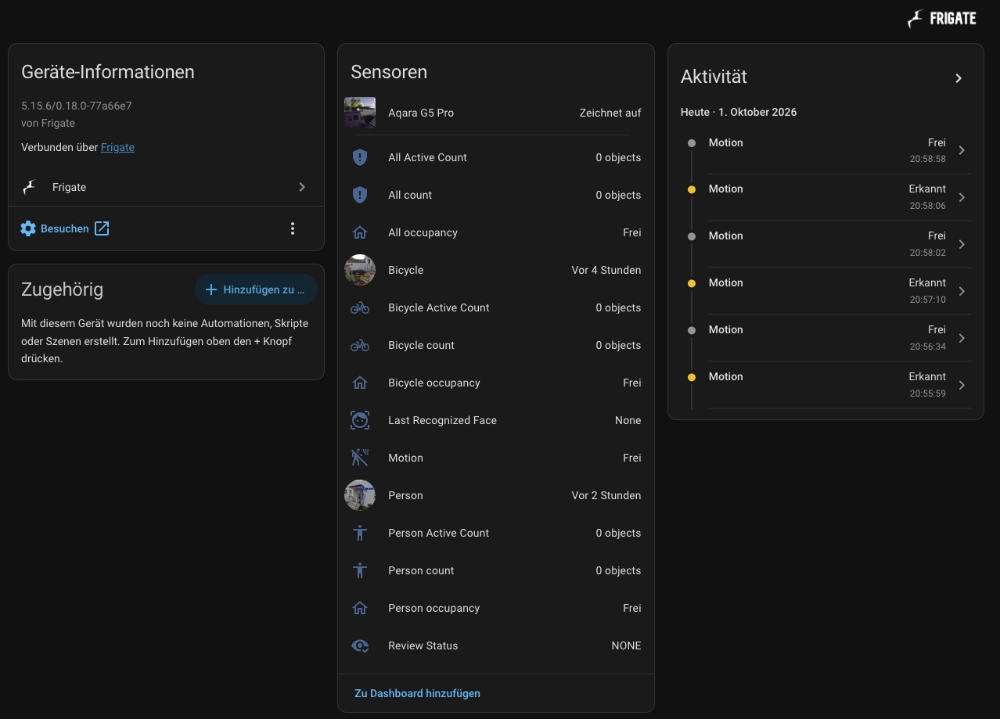This screenshot has width=1000, height=719.
Task: Open Motion entry chevron at 20:57:10
Action: [962, 292]
